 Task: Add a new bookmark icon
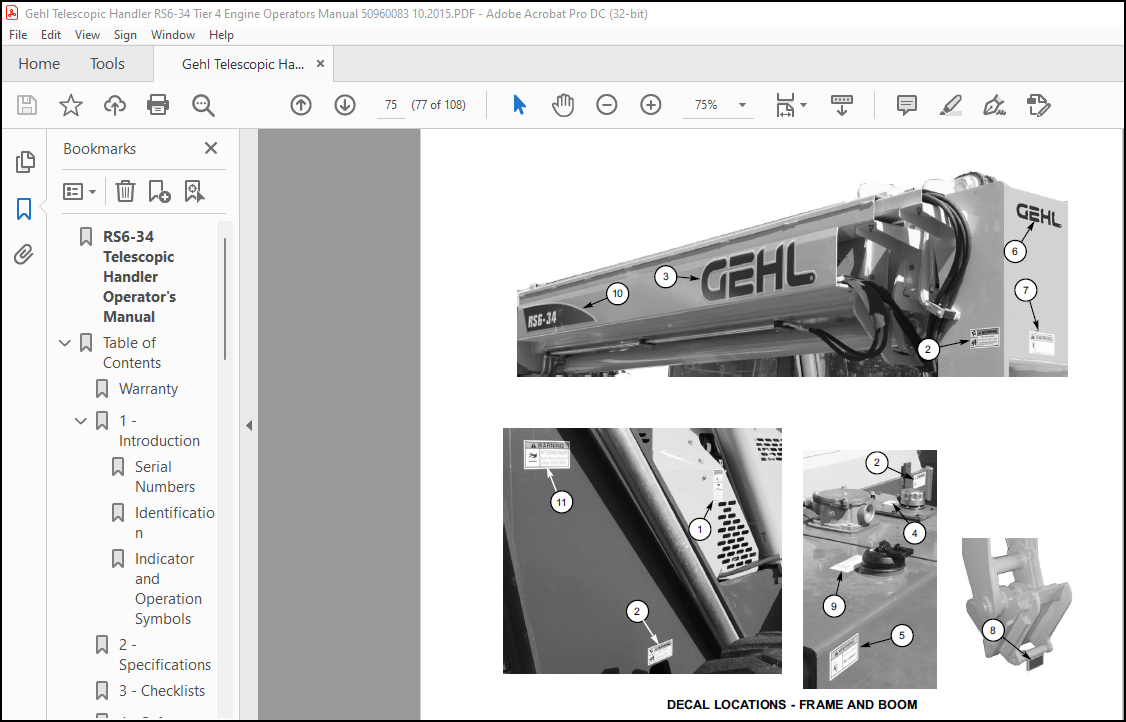pyautogui.click(x=159, y=191)
